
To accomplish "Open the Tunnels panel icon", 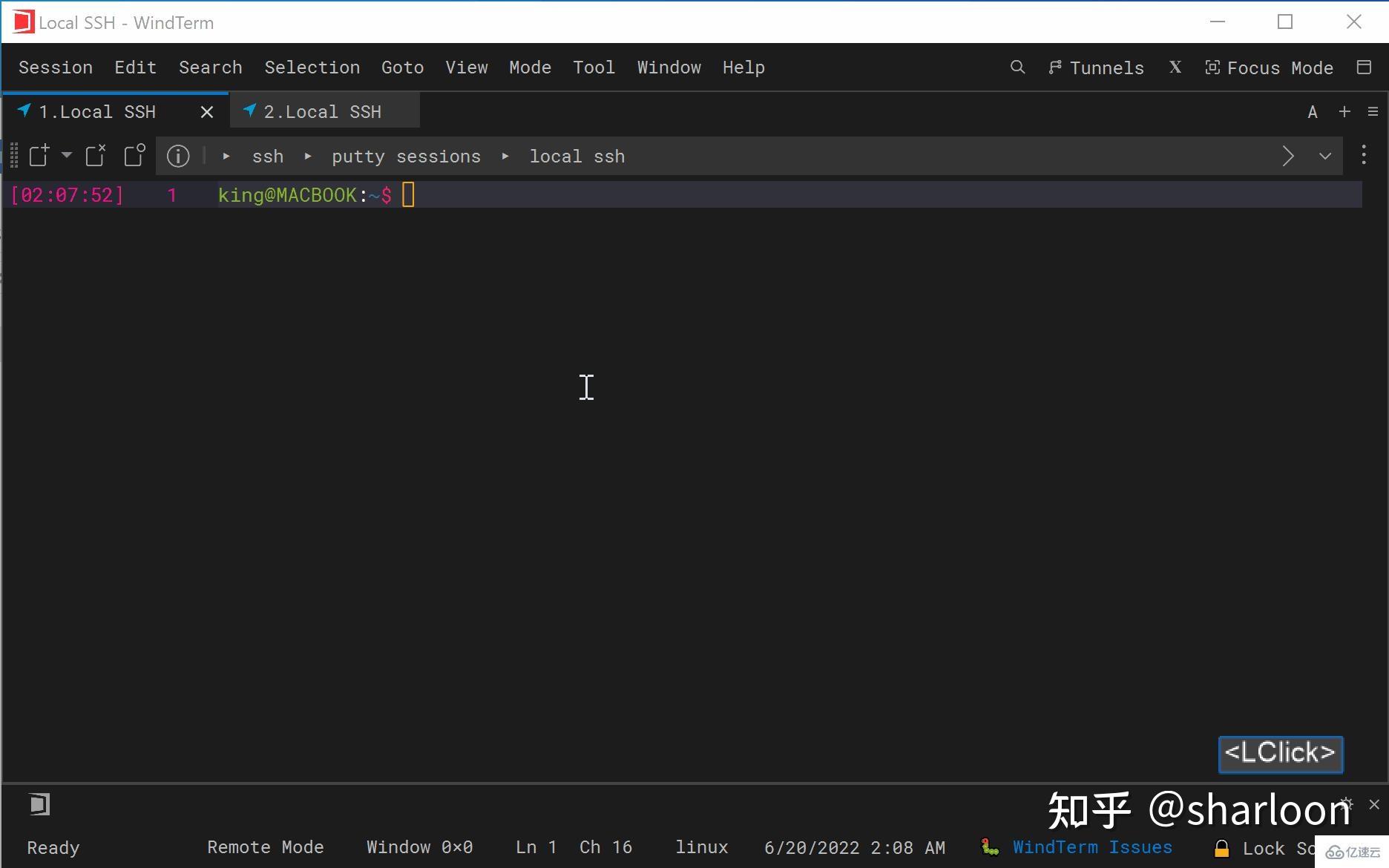I will coord(1055,67).
